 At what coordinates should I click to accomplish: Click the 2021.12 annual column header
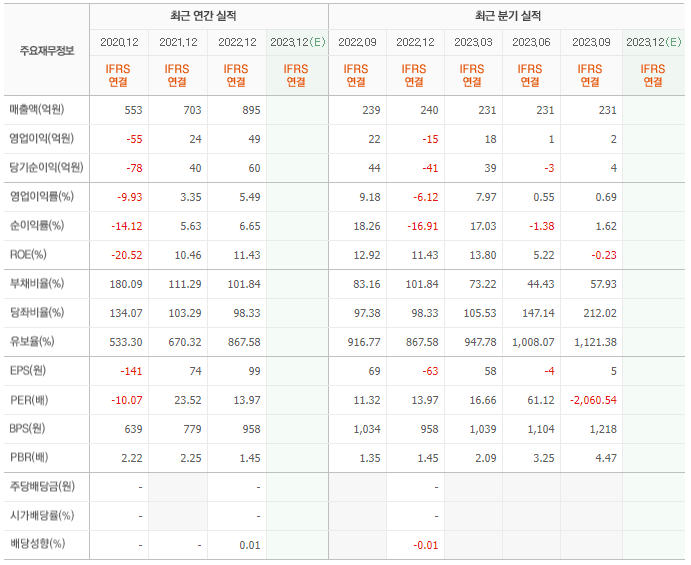(x=178, y=42)
